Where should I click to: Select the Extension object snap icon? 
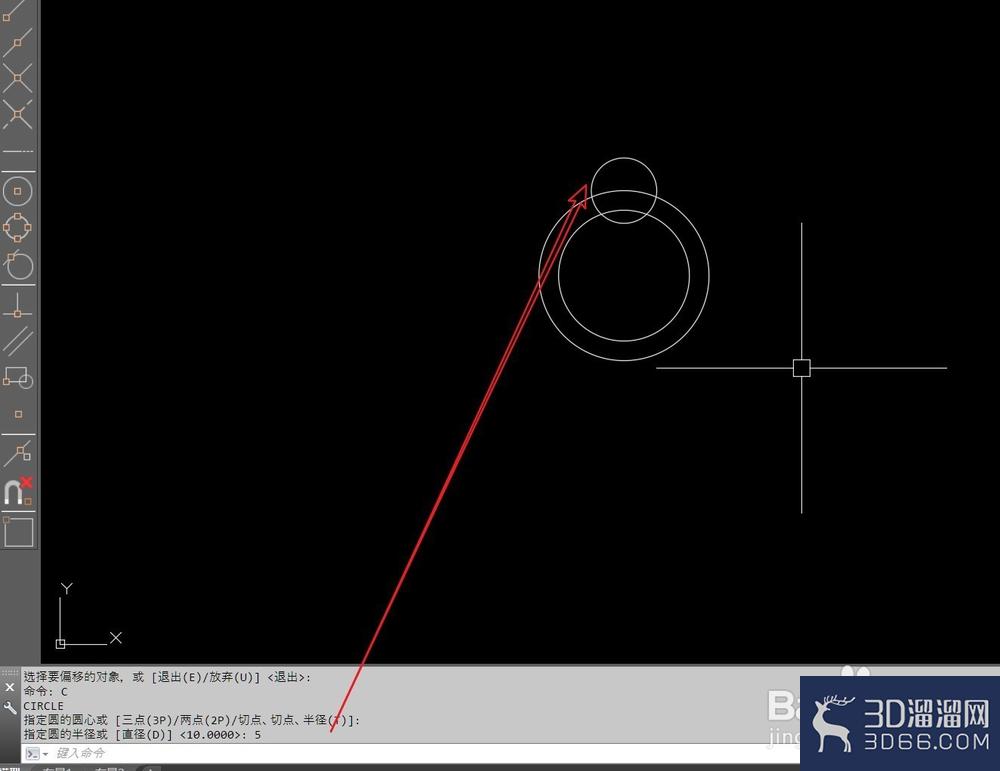17,151
